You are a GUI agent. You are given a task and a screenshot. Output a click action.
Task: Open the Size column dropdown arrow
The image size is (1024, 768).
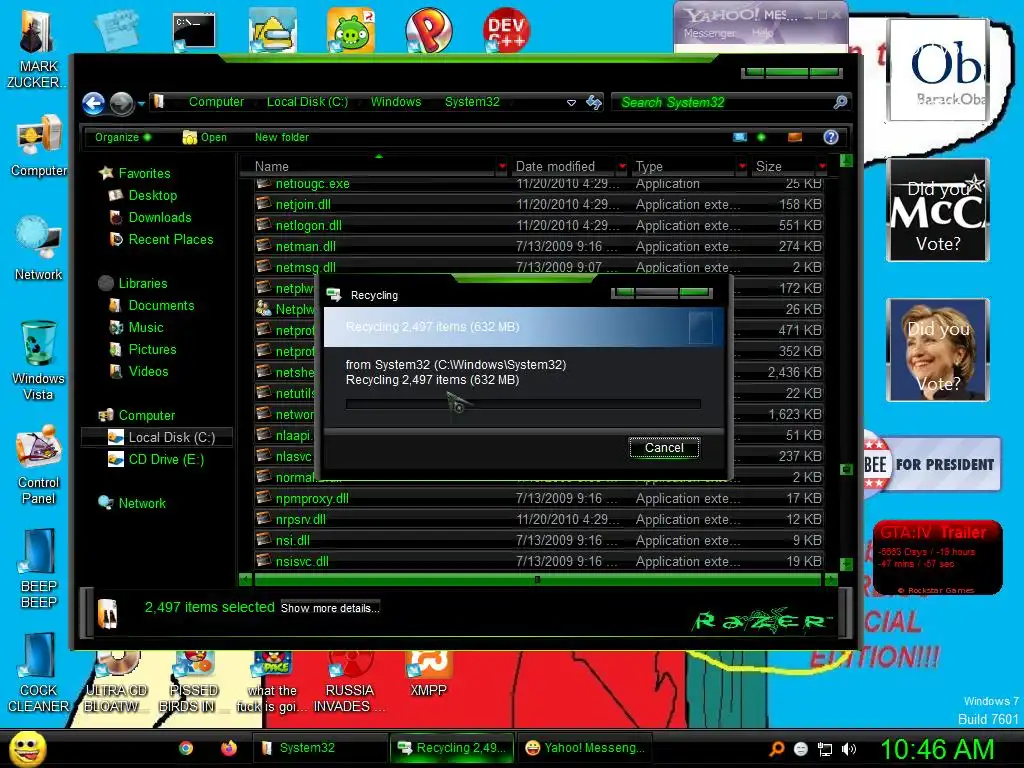822,167
